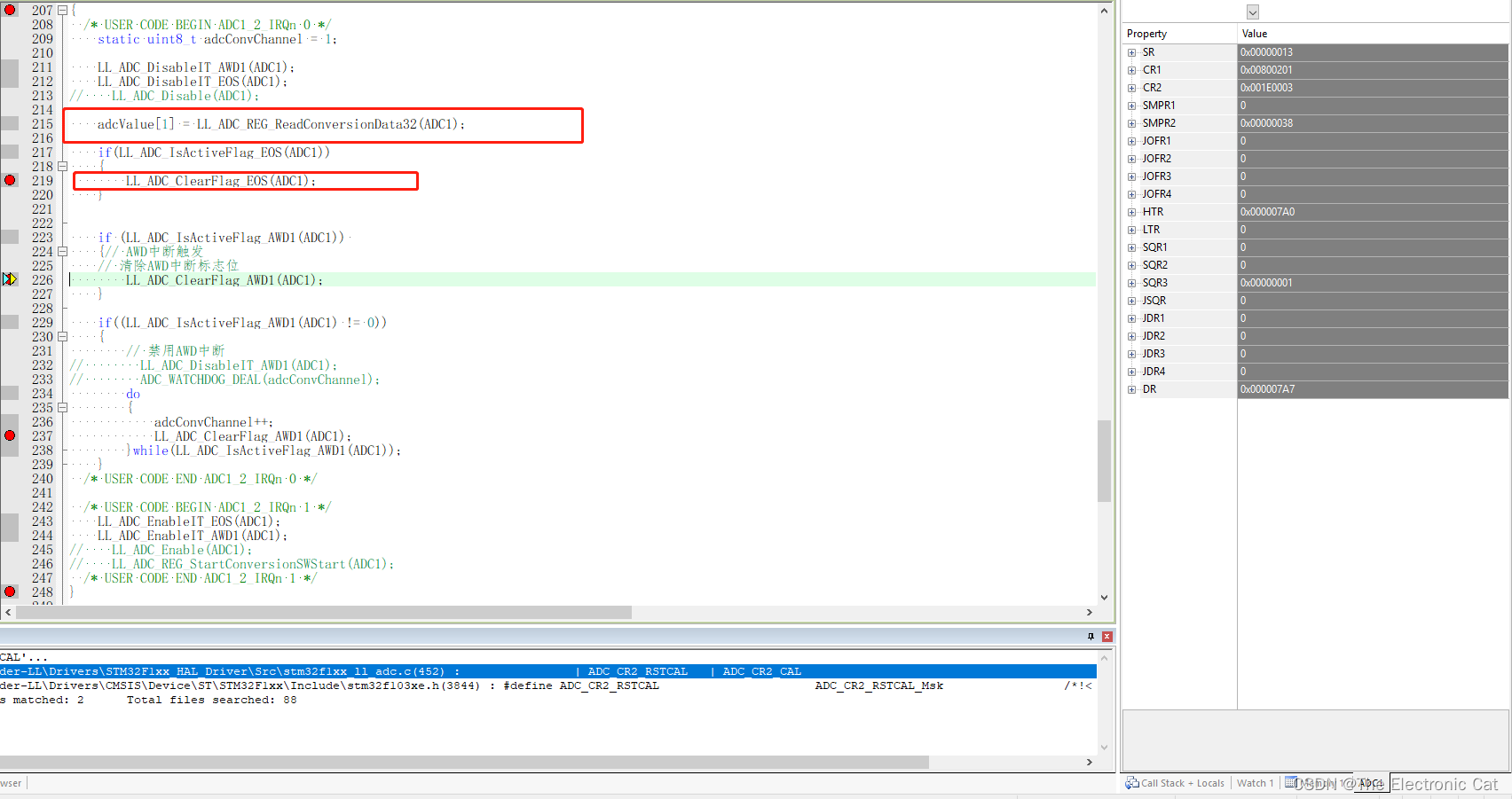Click the adcConvChannel++ statement
This screenshot has width=1512, height=799.
214,422
